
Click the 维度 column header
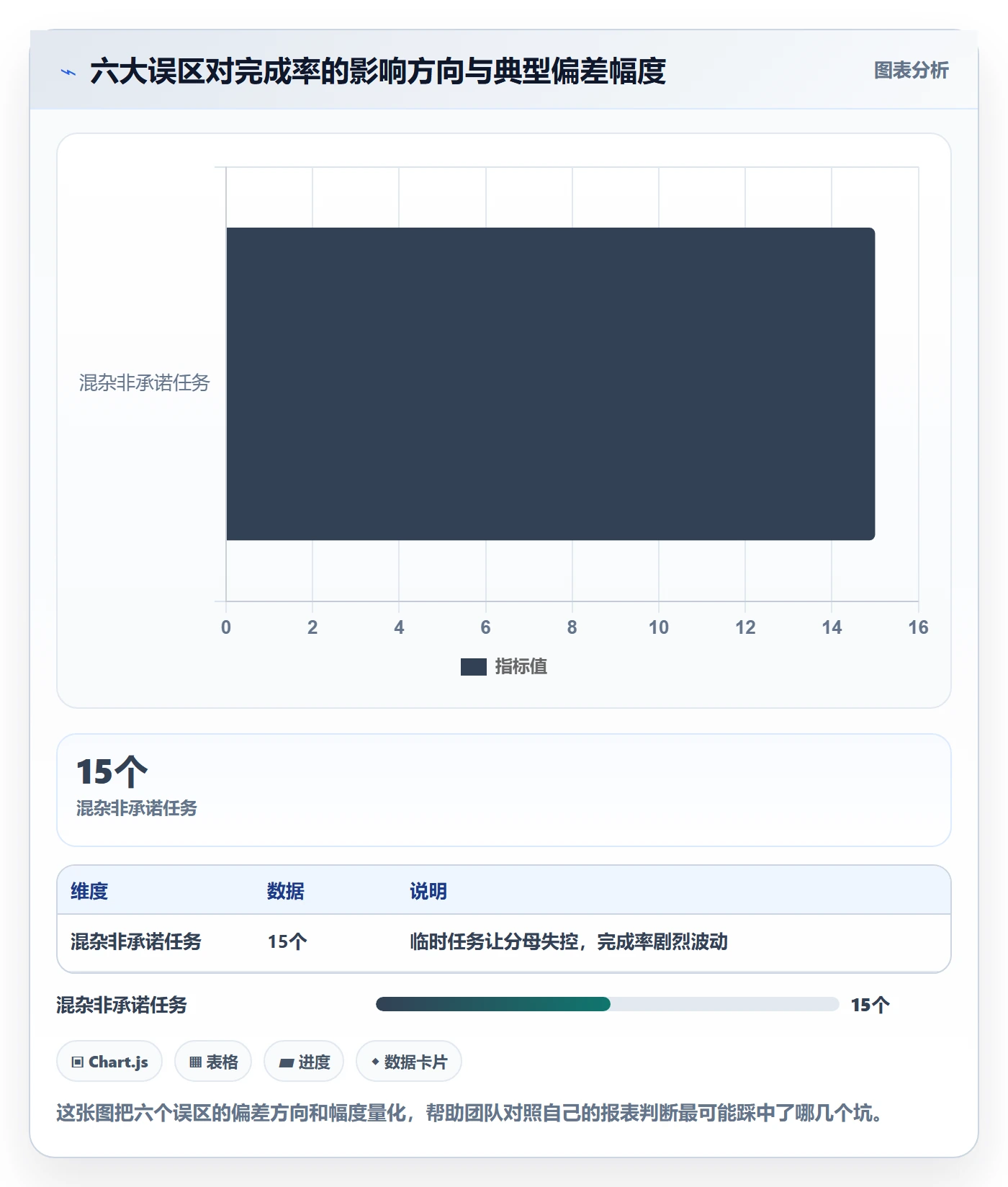[89, 891]
